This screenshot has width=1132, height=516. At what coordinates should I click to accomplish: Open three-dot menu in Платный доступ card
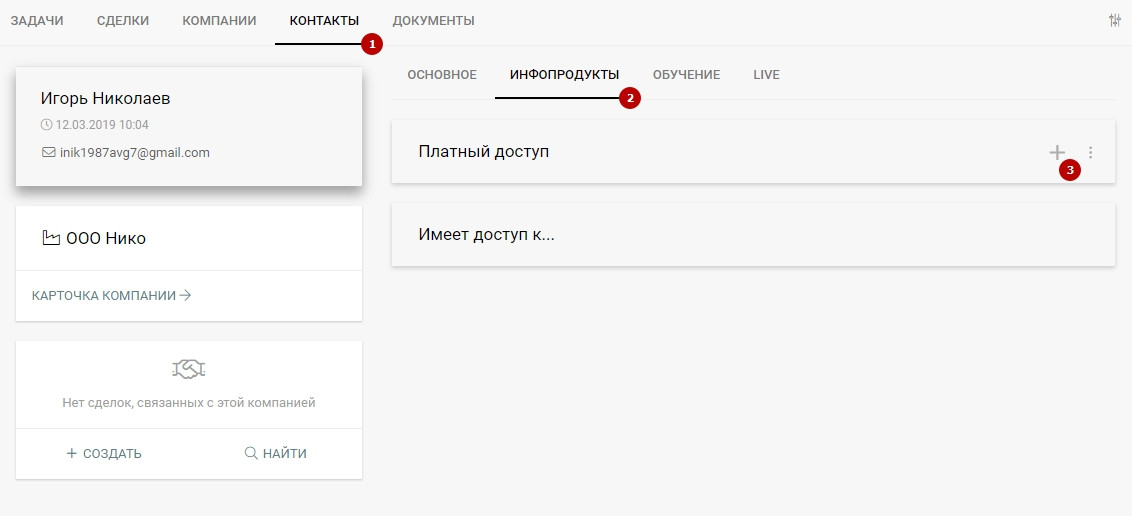(x=1091, y=152)
